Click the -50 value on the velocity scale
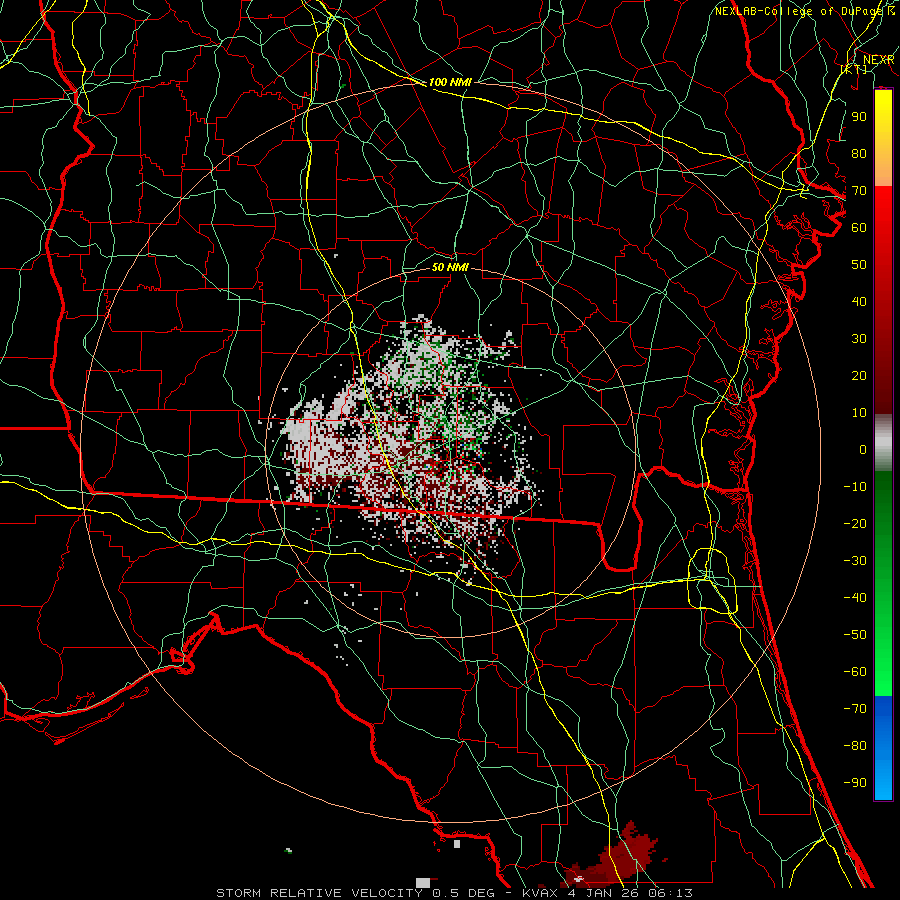Image resolution: width=900 pixels, height=900 pixels. pyautogui.click(x=855, y=634)
